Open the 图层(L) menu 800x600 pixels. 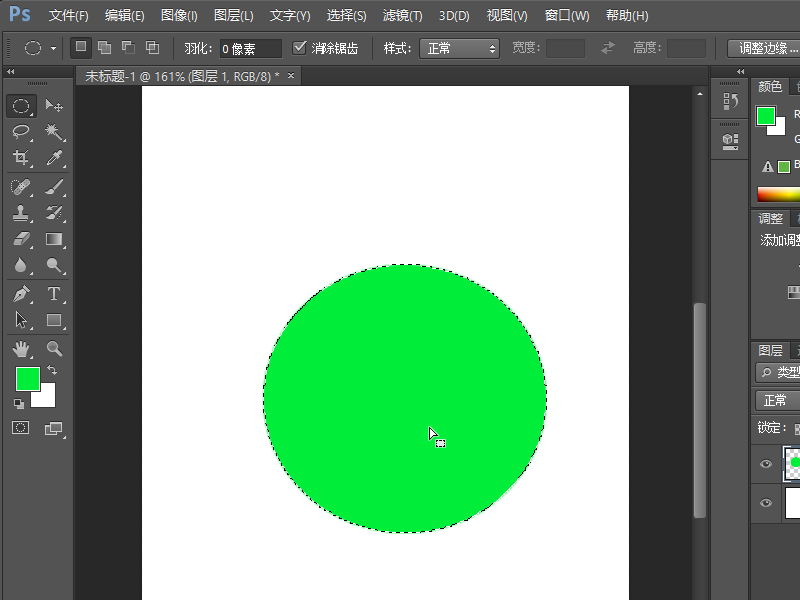pyautogui.click(x=234, y=16)
